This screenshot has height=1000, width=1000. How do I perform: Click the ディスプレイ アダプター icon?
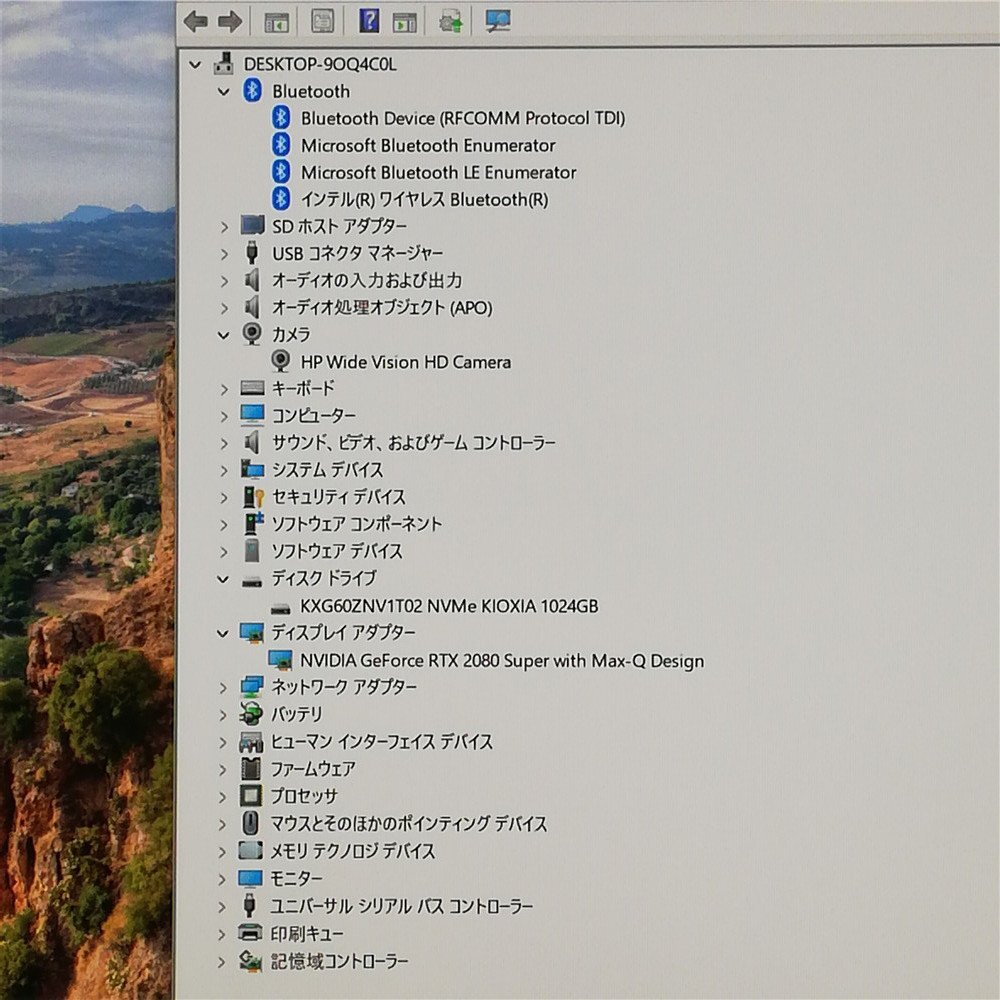[251, 633]
